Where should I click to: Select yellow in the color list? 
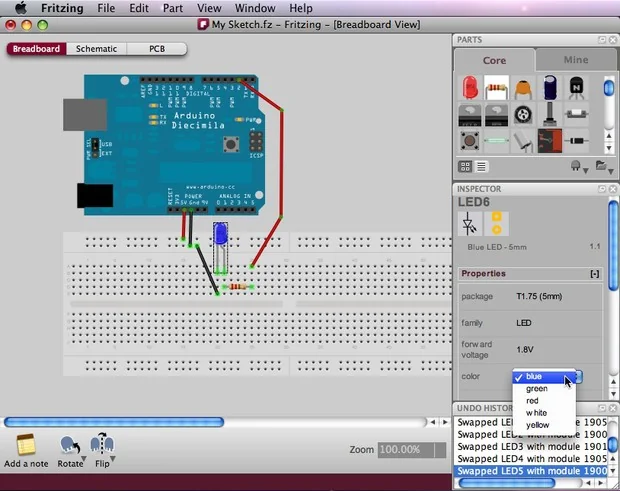point(538,424)
